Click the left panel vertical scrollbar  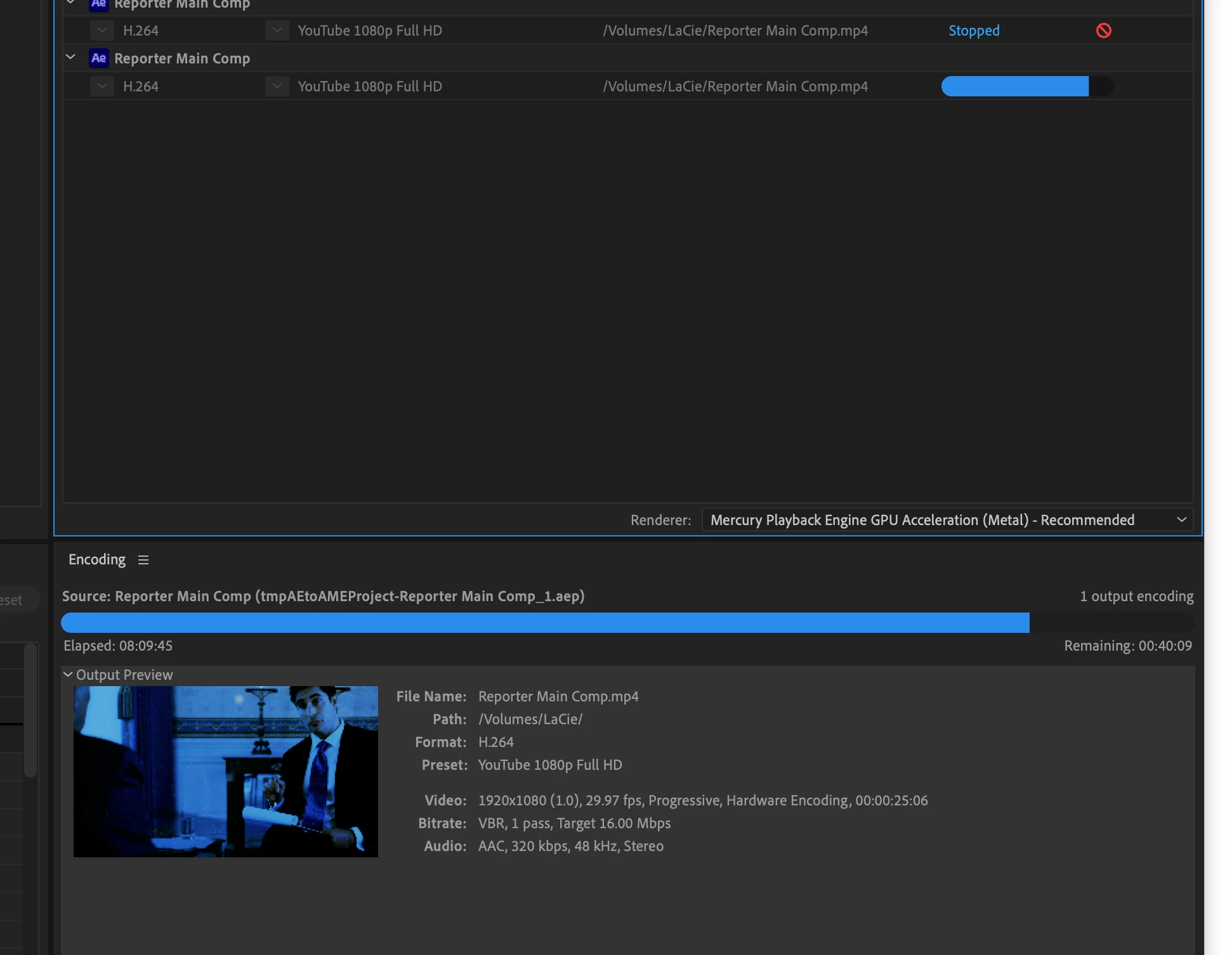pyautogui.click(x=30, y=710)
